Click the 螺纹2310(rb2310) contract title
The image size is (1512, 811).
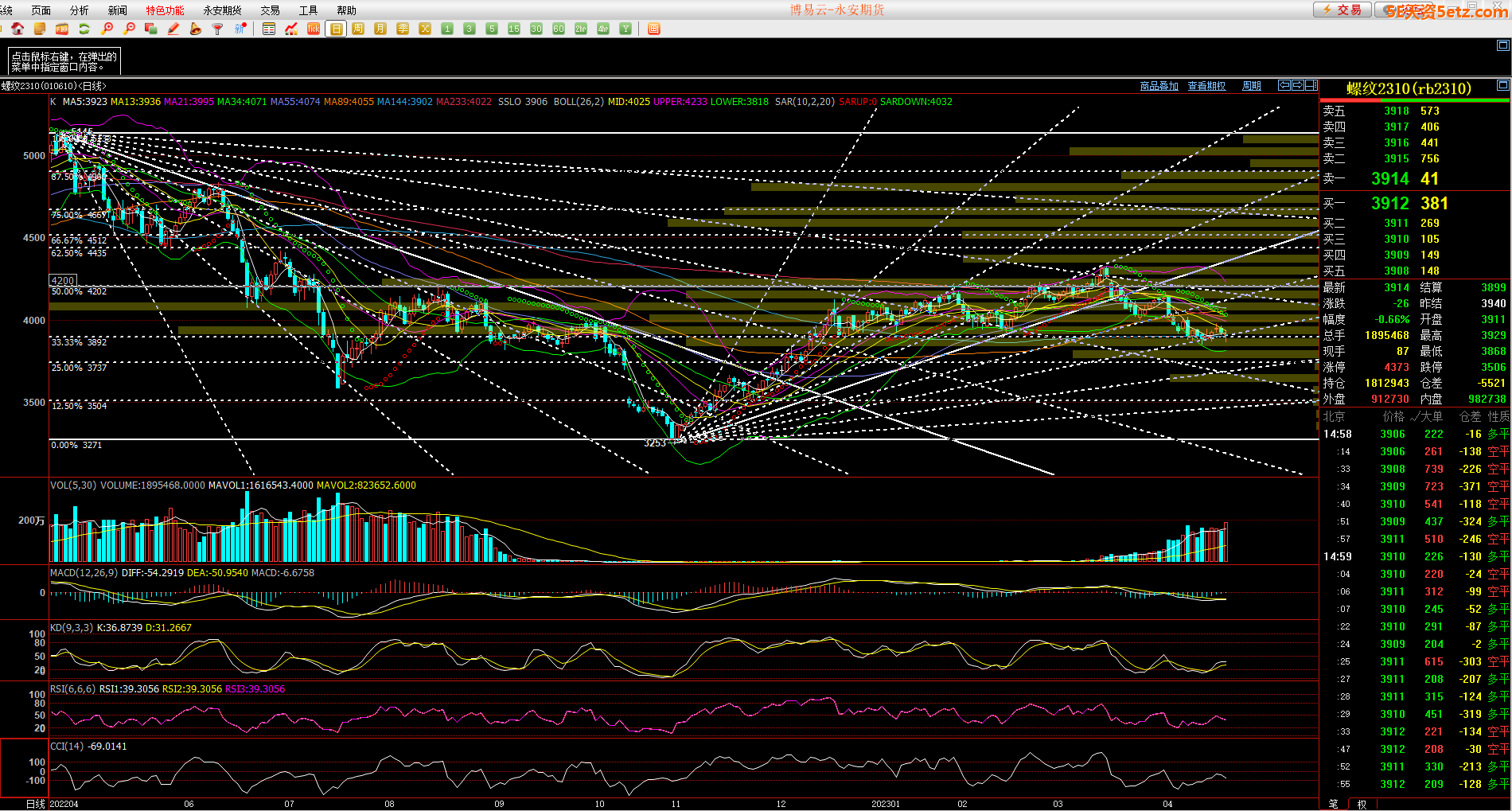click(x=1409, y=89)
